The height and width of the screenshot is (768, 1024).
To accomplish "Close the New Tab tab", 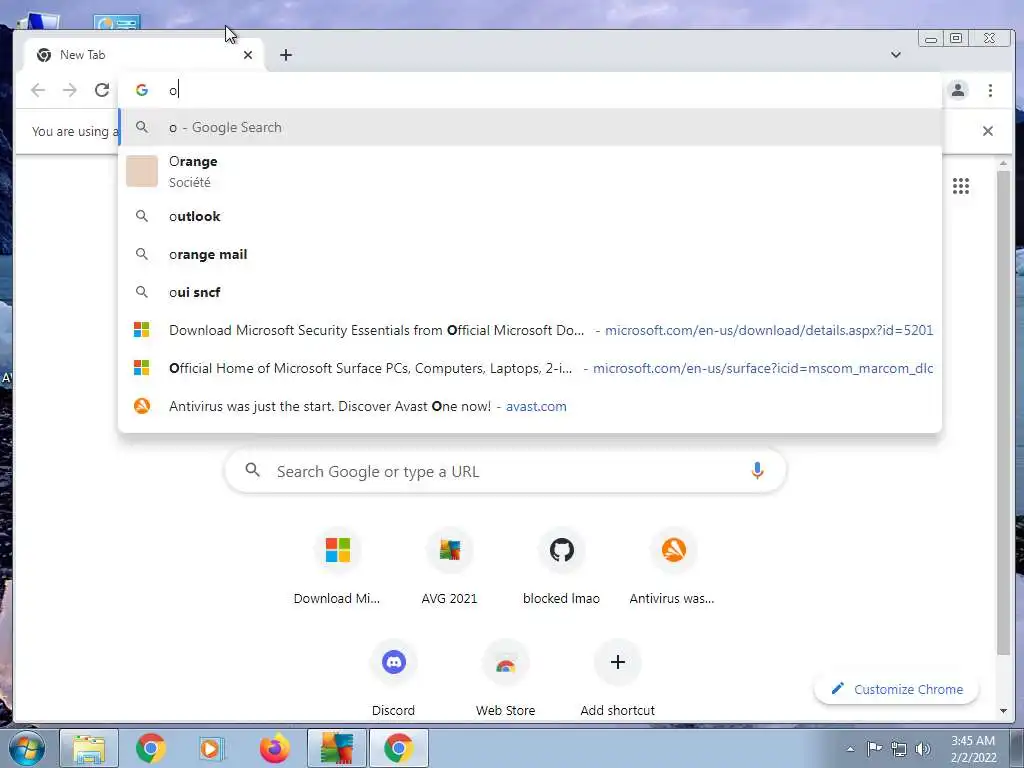I will [248, 55].
